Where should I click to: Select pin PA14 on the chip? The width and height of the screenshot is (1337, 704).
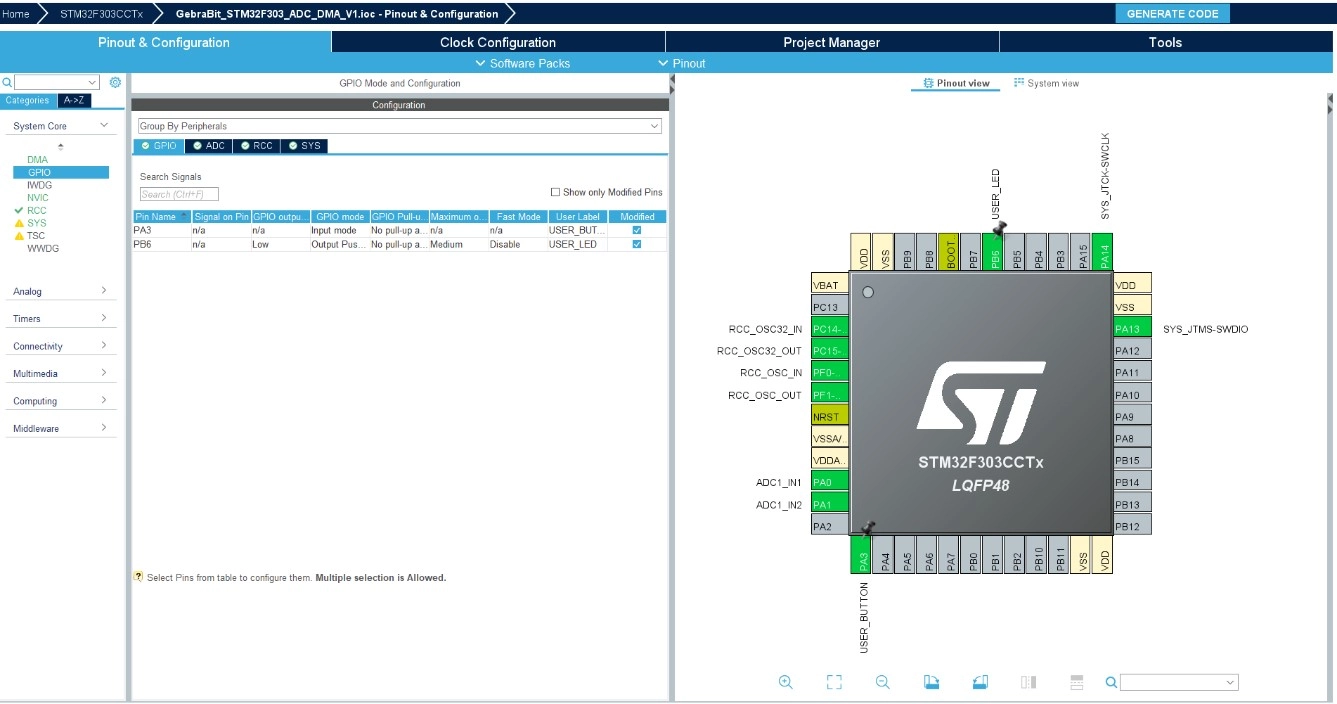[x=1104, y=252]
